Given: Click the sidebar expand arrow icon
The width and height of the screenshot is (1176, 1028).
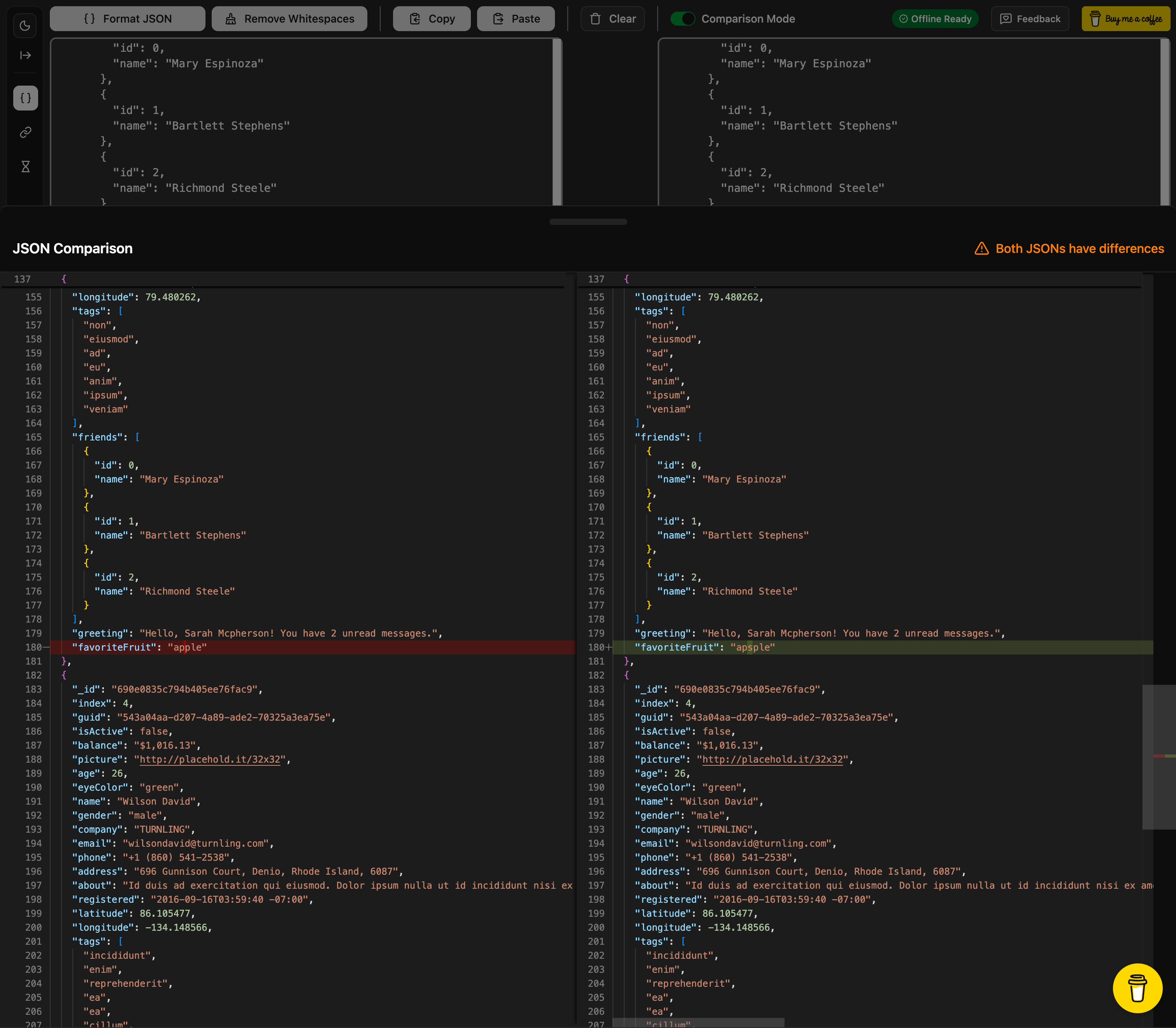Looking at the screenshot, I should coord(25,55).
